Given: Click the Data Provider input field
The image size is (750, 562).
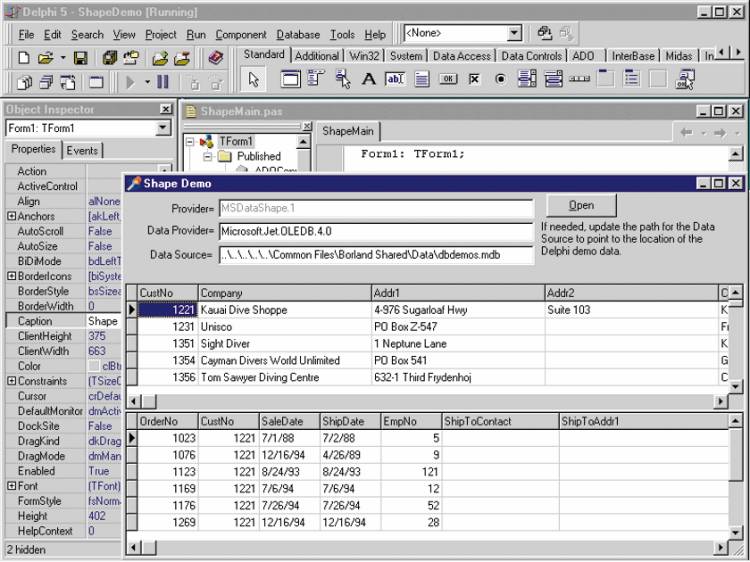Looking at the screenshot, I should (x=376, y=231).
